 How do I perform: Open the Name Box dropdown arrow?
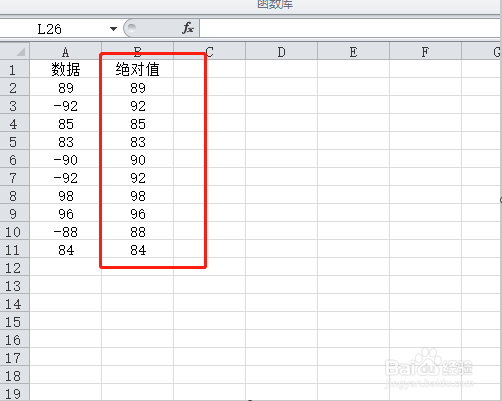pos(113,29)
